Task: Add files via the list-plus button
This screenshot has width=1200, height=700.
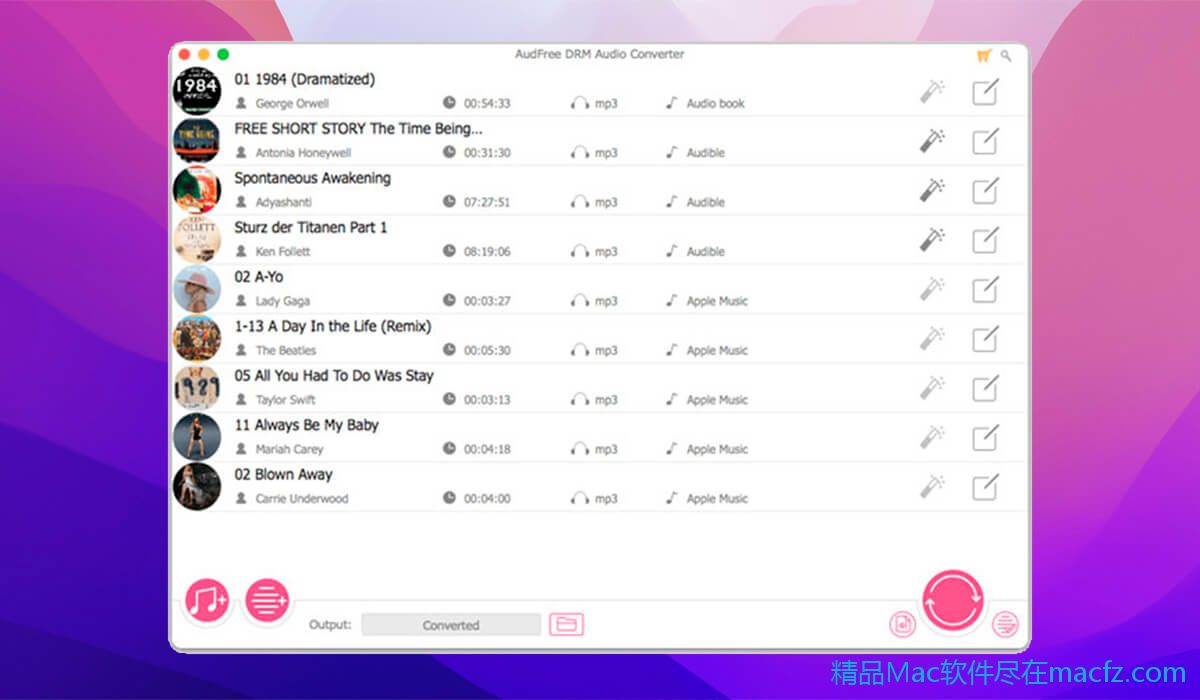Action: (267, 601)
